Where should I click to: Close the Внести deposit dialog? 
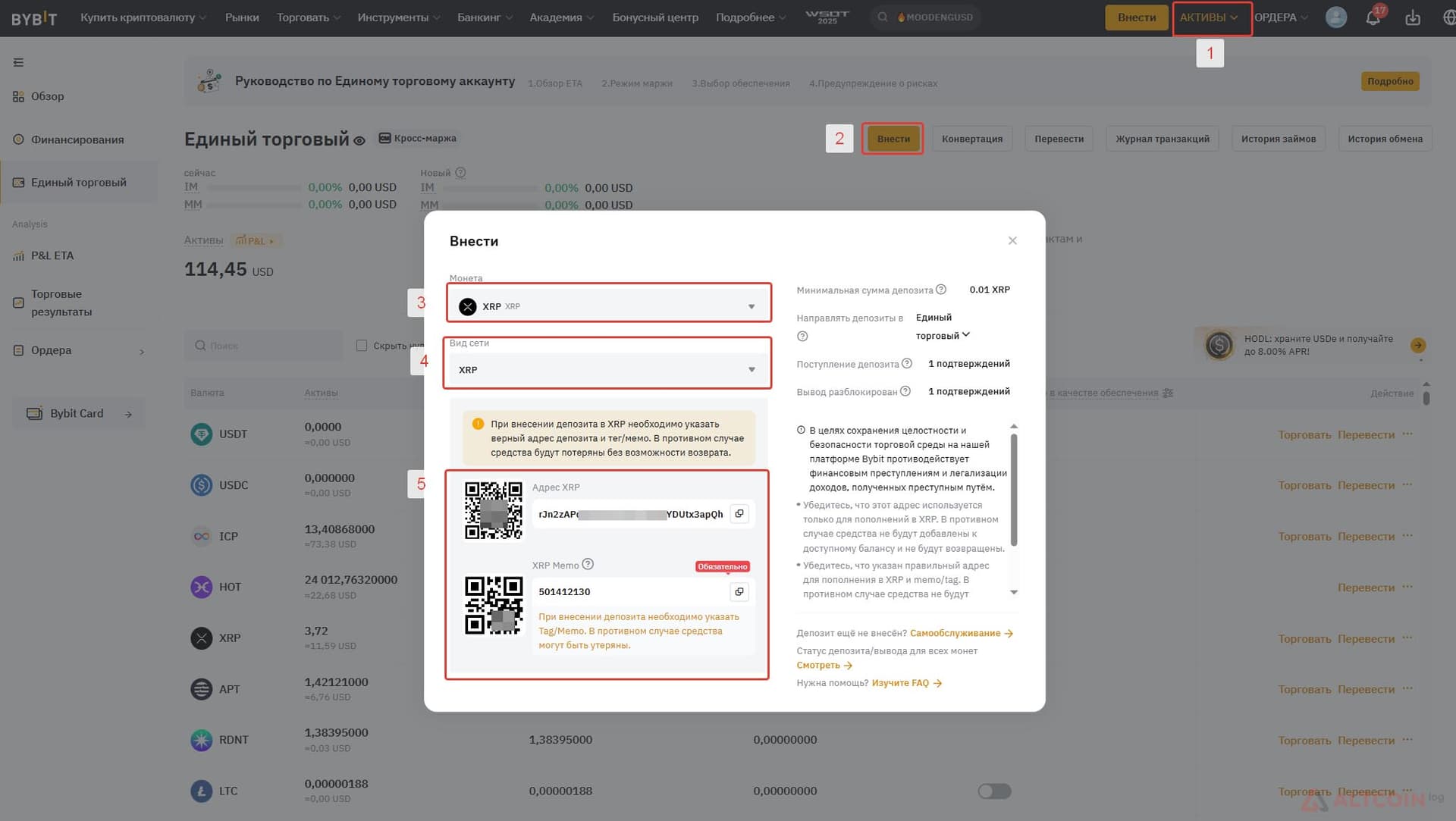tap(1012, 240)
